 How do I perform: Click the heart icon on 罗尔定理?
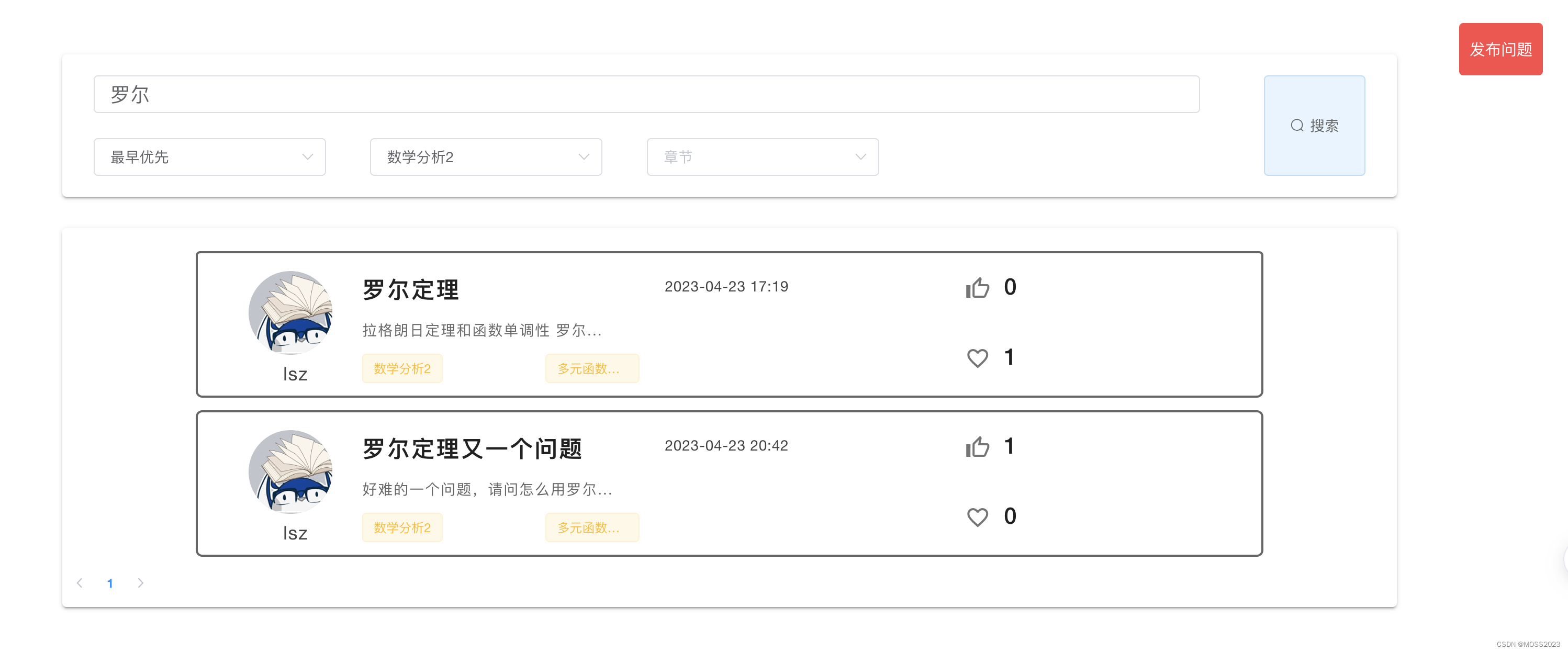[x=978, y=357]
